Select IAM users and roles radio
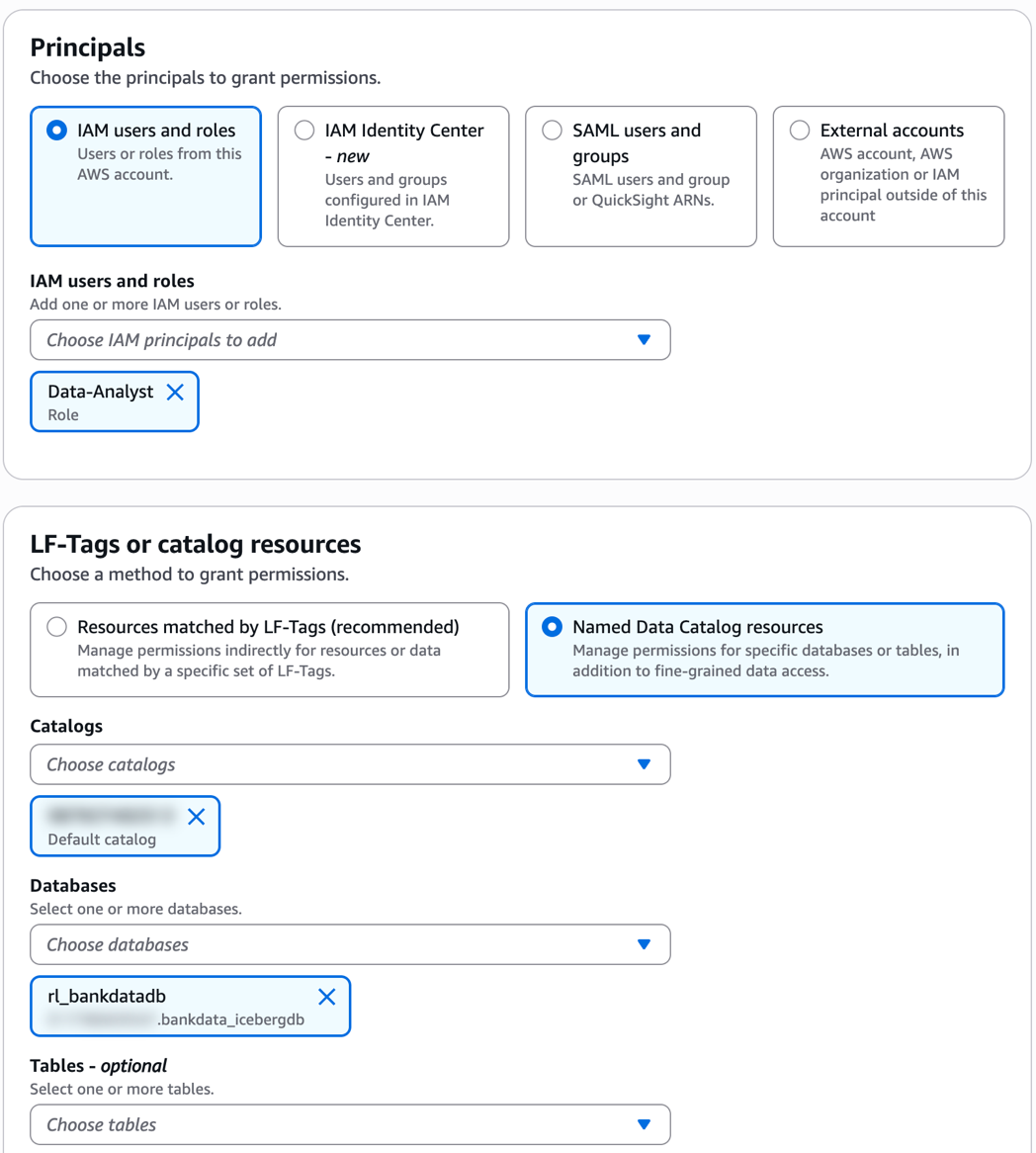This screenshot has height=1153, width=1036. [x=57, y=131]
